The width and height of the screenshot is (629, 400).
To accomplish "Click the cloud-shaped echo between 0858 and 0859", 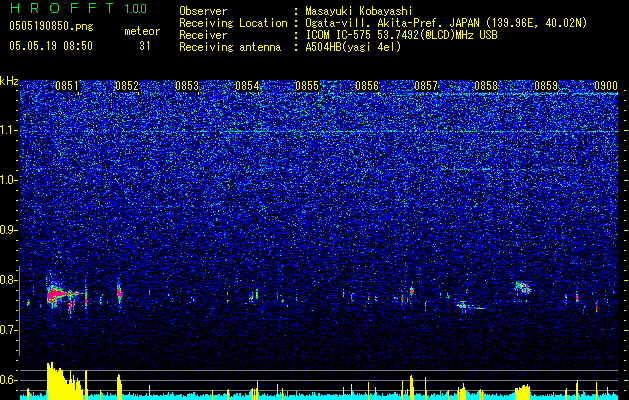I will (523, 287).
